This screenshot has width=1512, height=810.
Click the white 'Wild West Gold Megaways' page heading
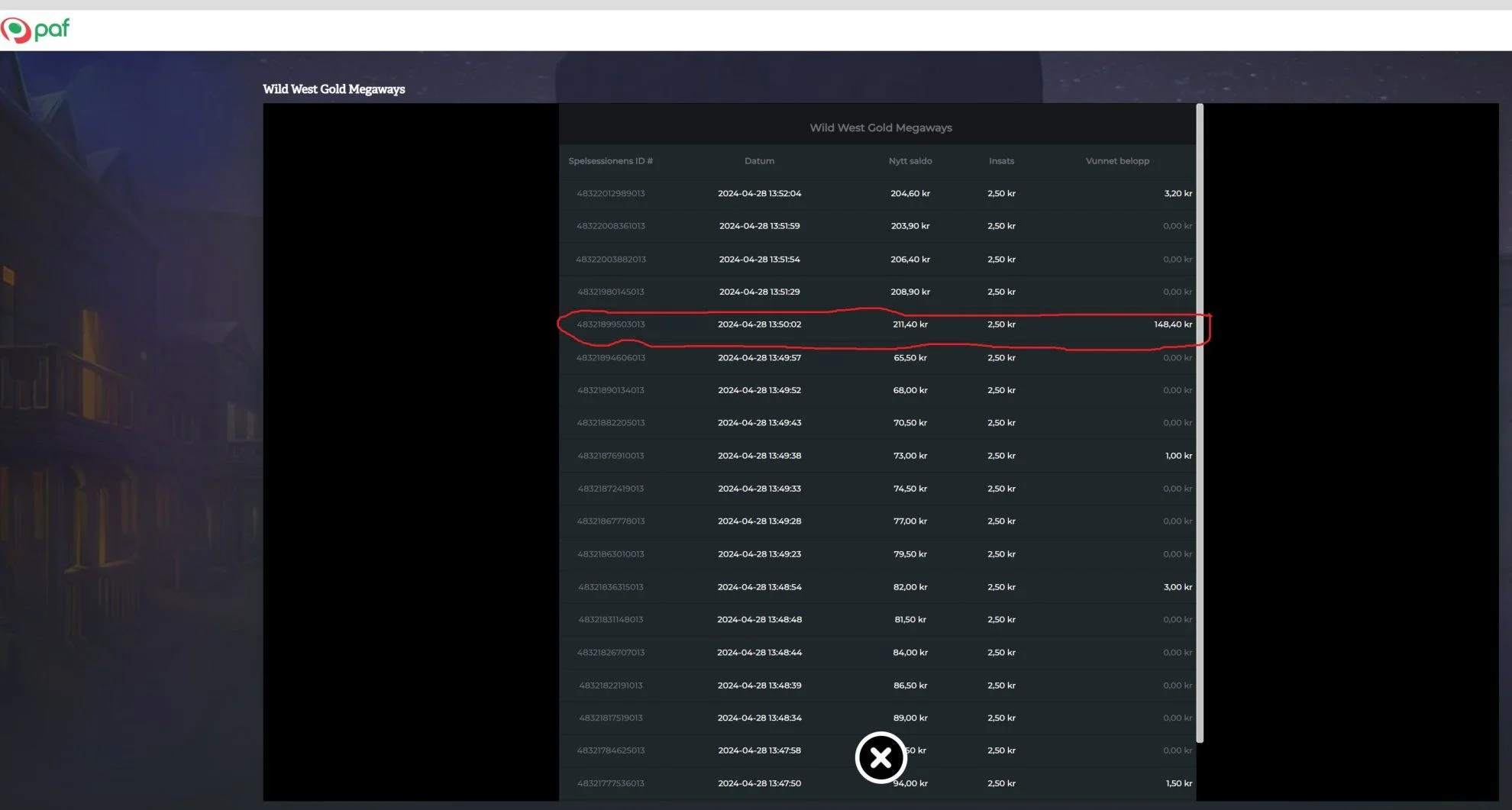click(x=334, y=89)
